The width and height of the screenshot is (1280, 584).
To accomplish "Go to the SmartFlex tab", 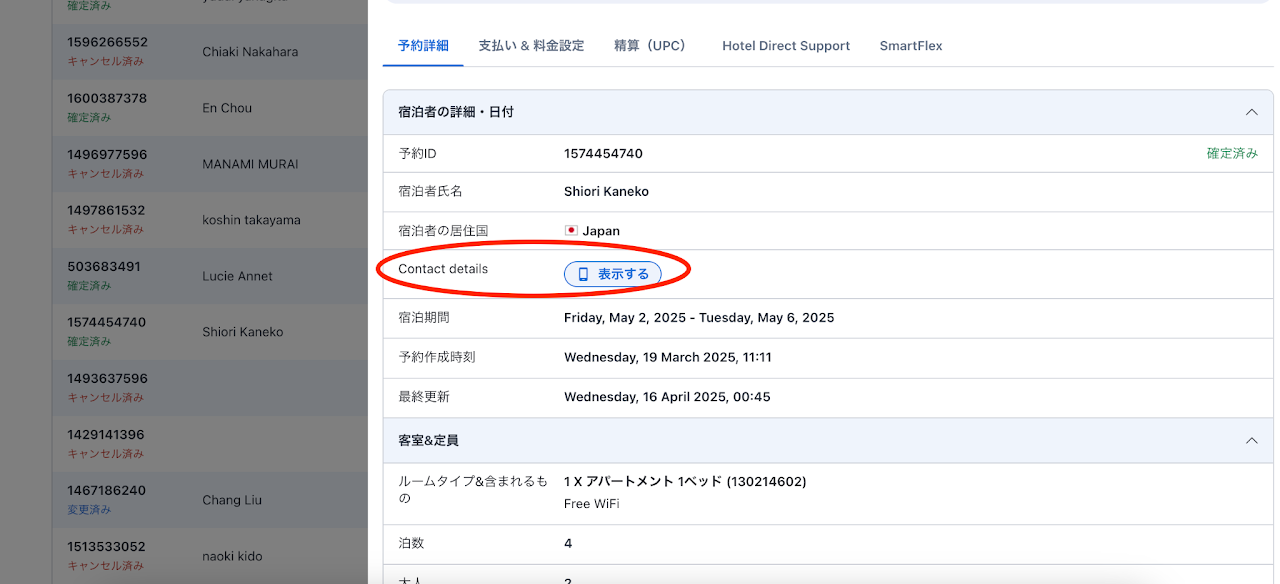I will (x=911, y=46).
